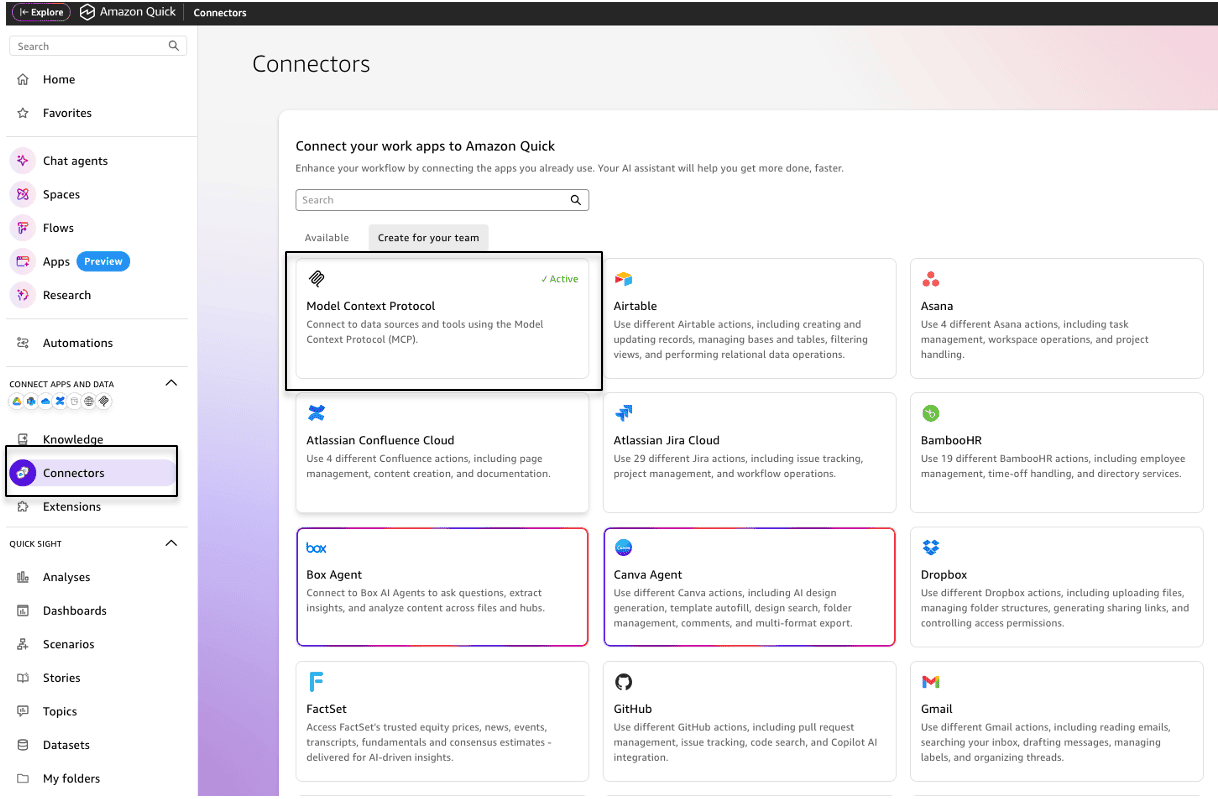
Task: Open the BambooHR connector card
Action: tap(1056, 452)
